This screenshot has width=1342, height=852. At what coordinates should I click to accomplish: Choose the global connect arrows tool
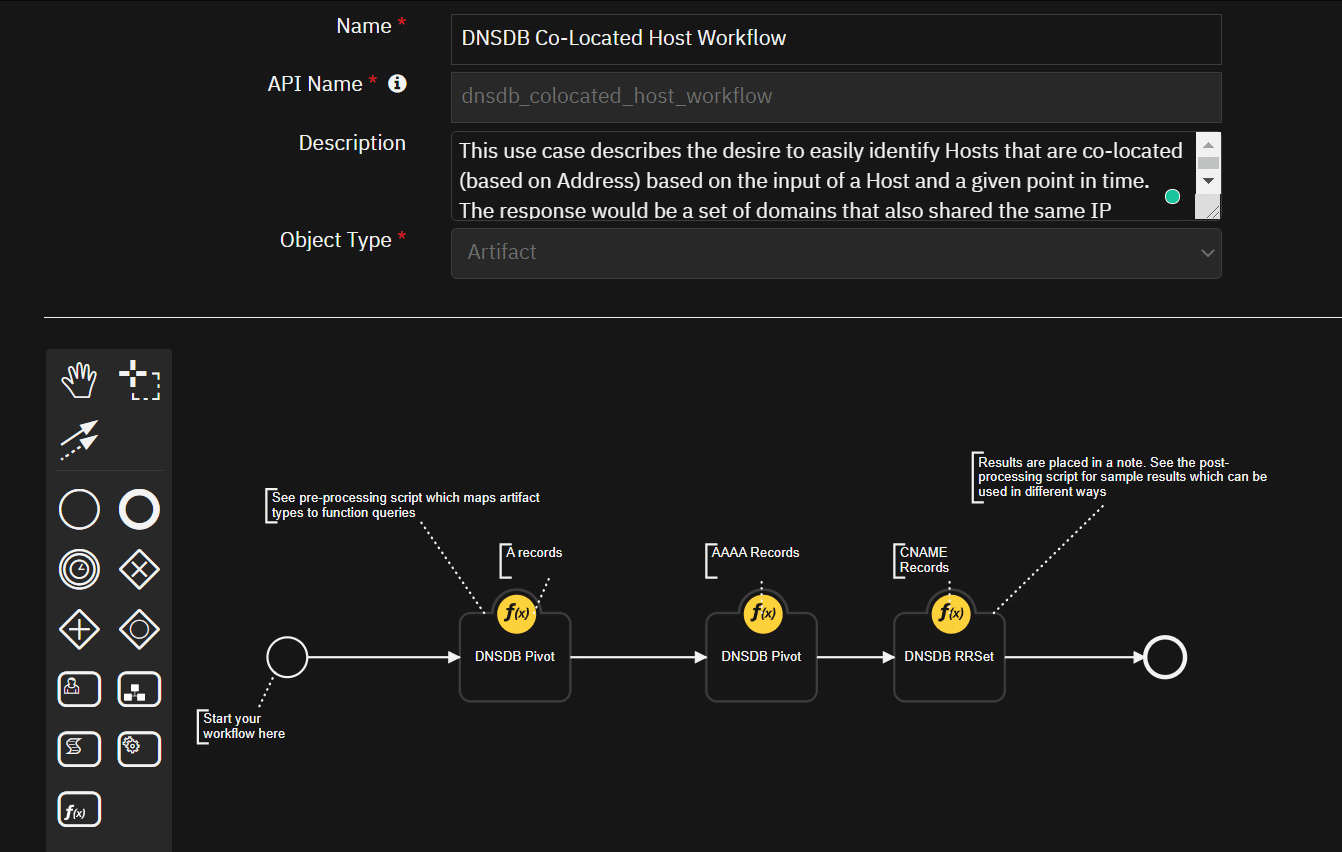[x=79, y=440]
